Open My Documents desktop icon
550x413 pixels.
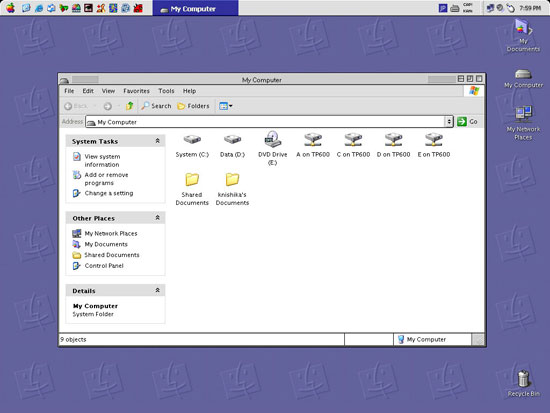click(x=523, y=35)
